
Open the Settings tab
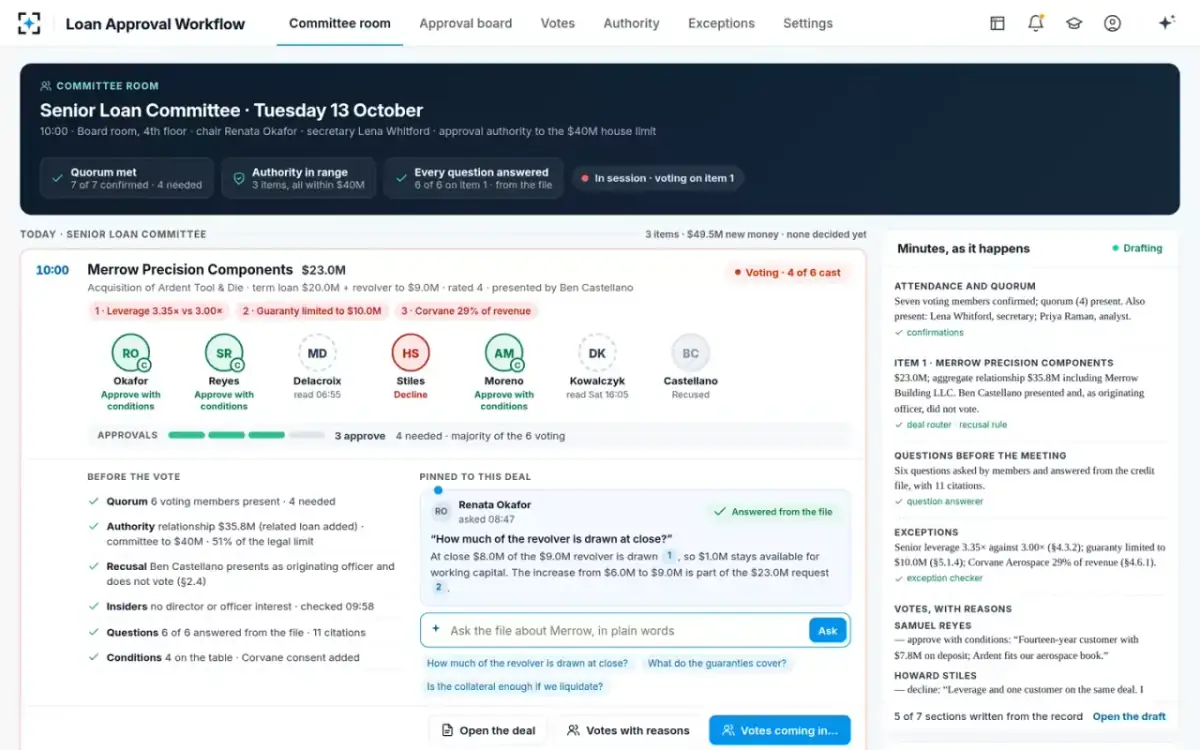tap(808, 23)
